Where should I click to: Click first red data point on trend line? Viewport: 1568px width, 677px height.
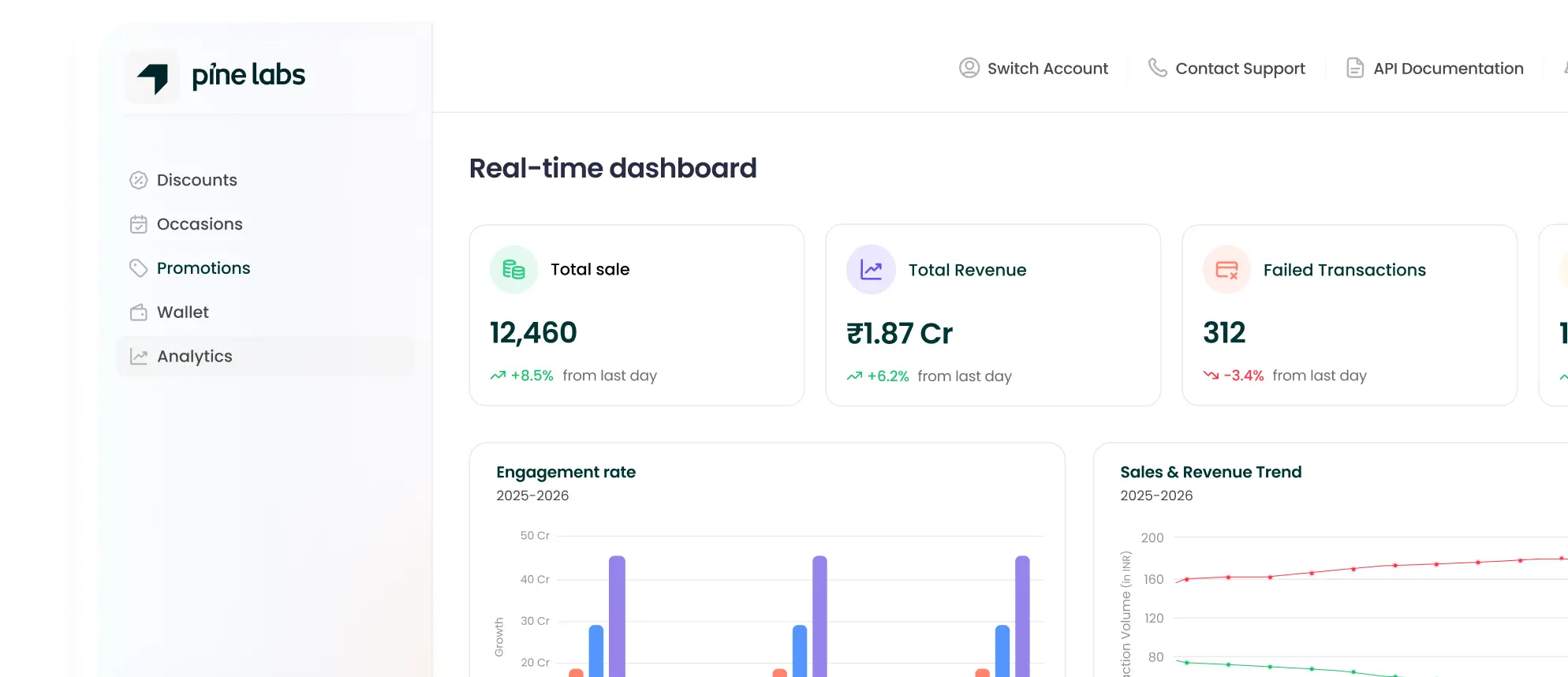pyautogui.click(x=1186, y=579)
